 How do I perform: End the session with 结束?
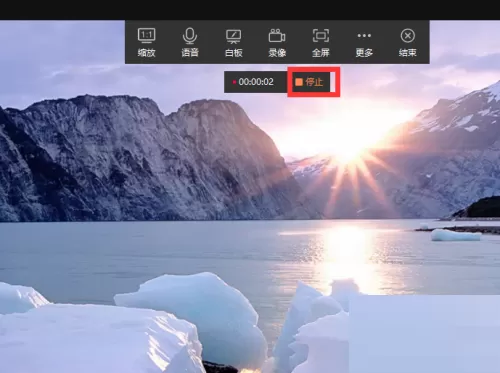coord(408,42)
